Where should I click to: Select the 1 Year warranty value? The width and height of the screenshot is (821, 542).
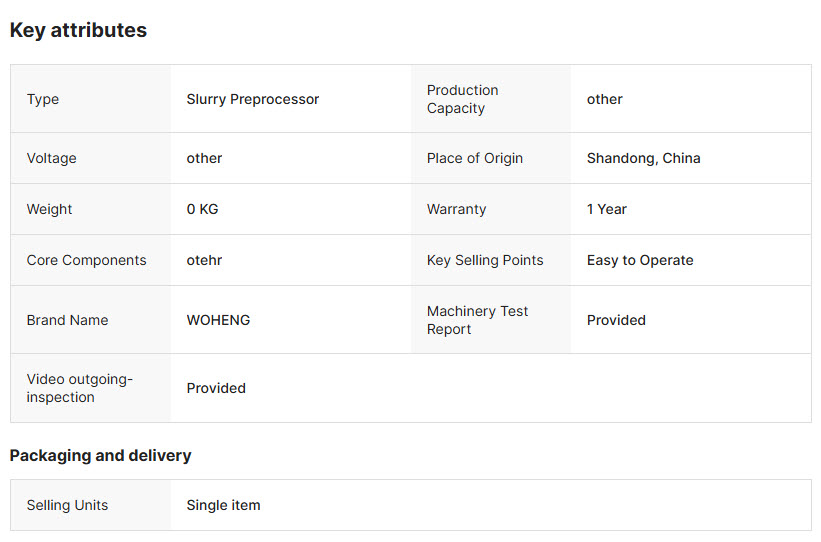point(606,209)
